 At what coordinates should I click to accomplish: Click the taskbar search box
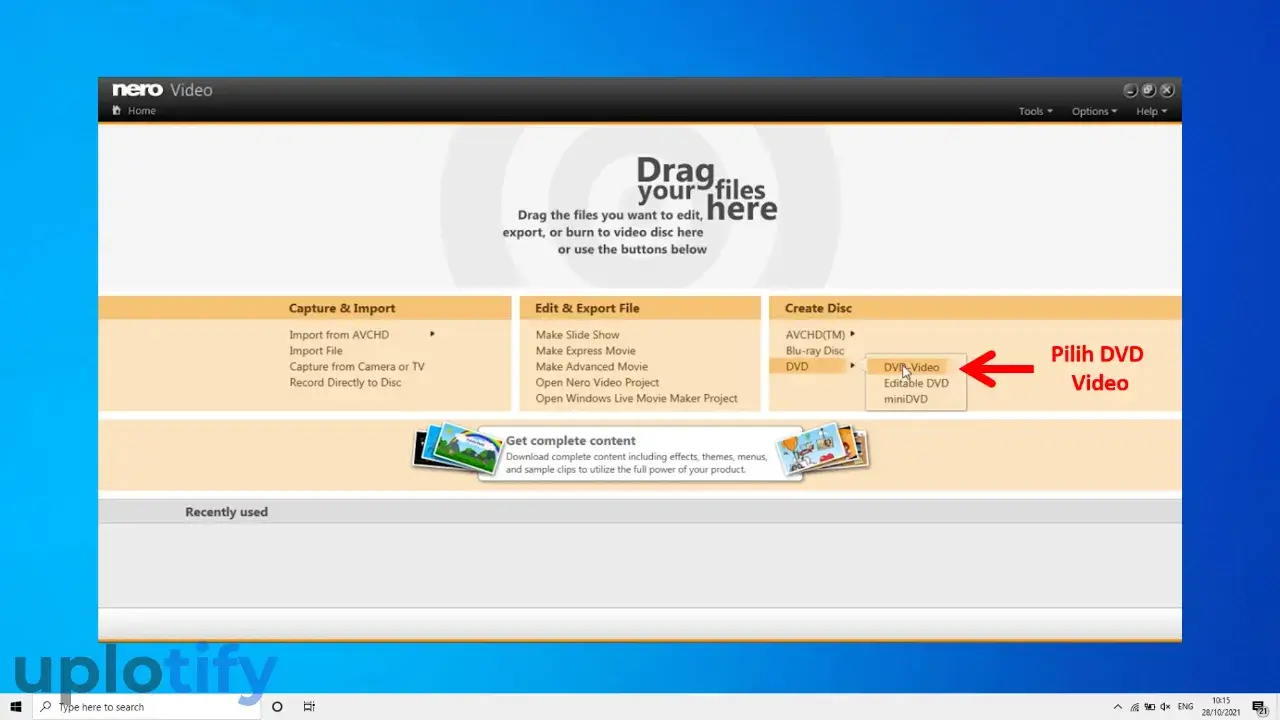click(x=148, y=707)
